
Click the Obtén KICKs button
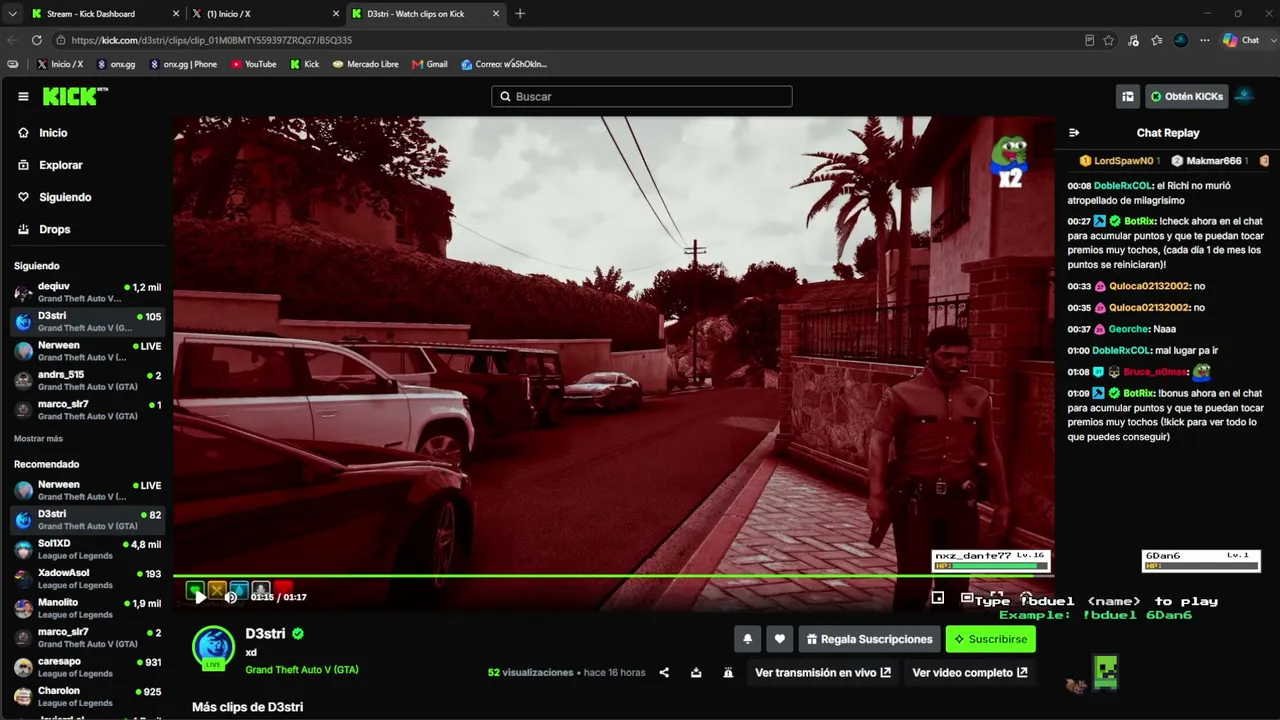[1187, 96]
